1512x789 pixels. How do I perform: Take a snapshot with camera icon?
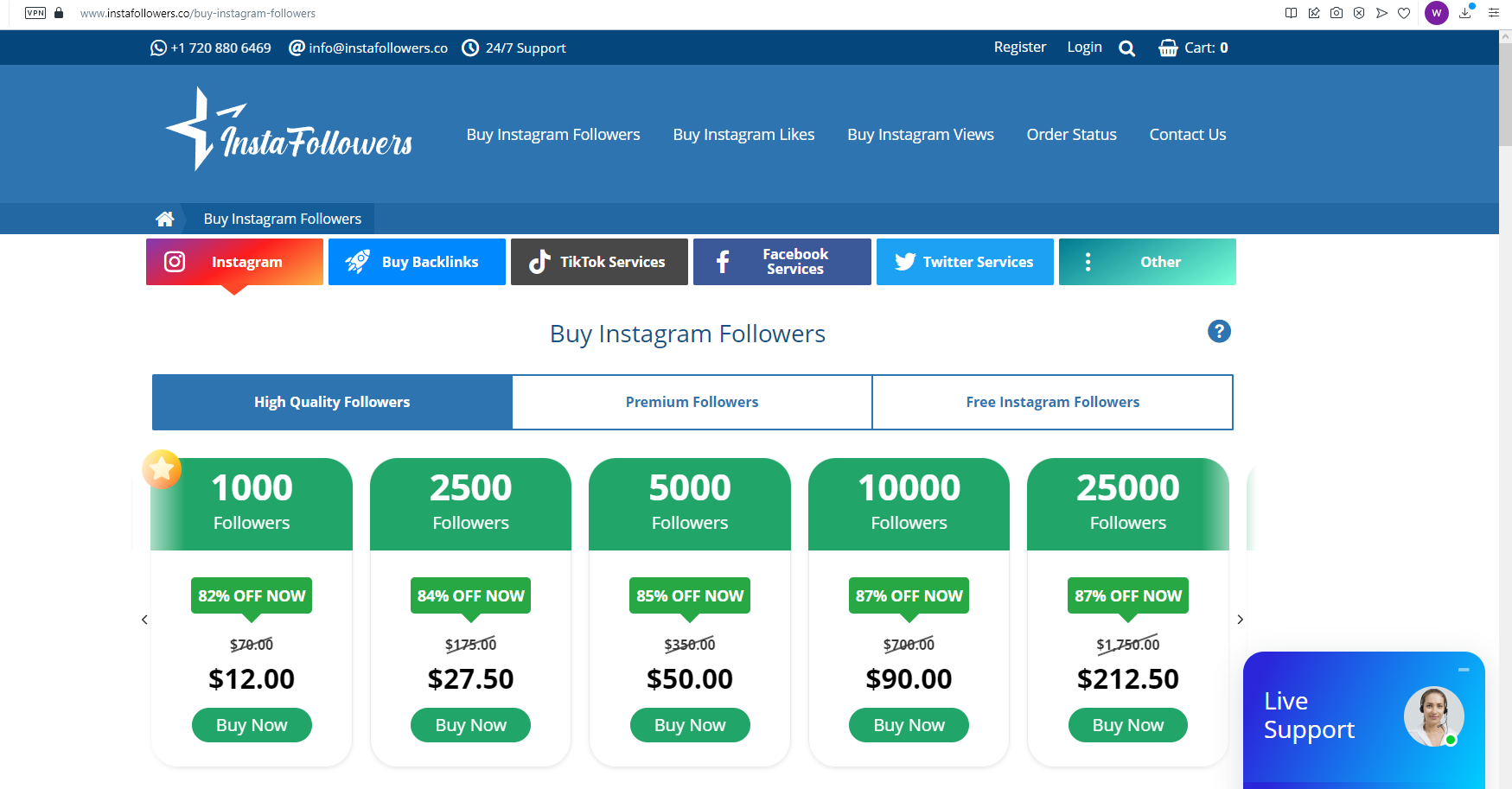point(1337,13)
